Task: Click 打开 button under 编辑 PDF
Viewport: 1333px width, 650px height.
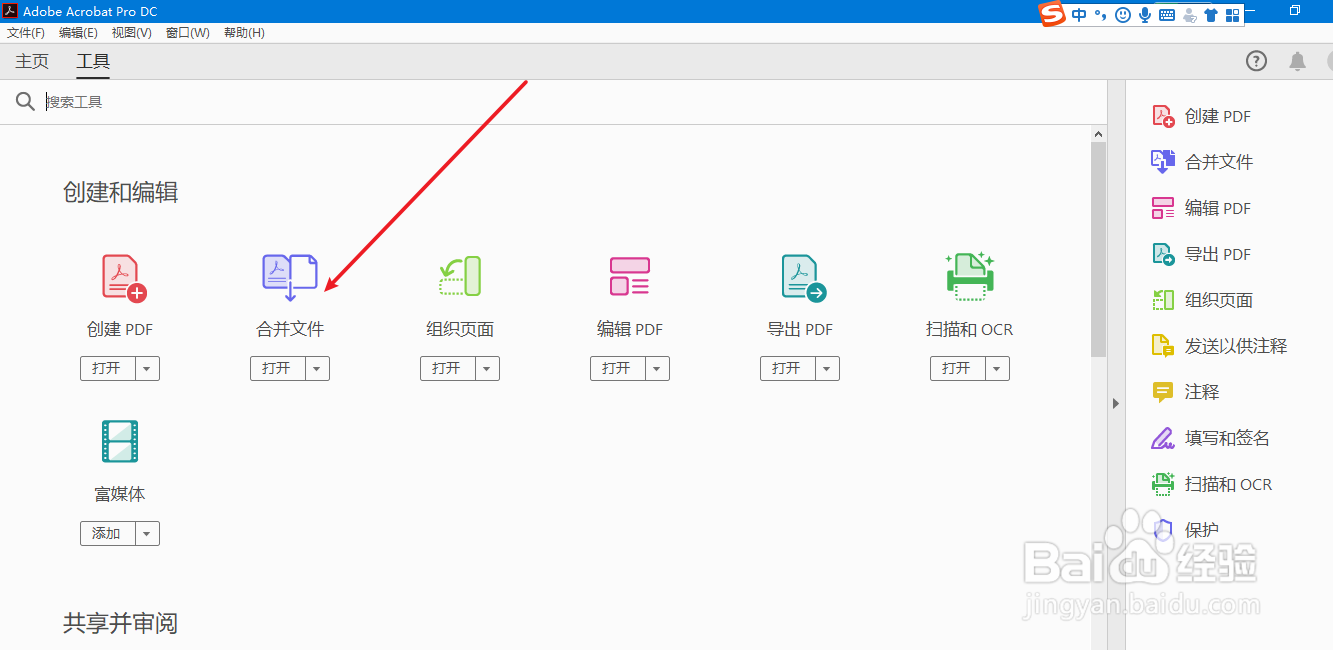Action: [x=617, y=368]
